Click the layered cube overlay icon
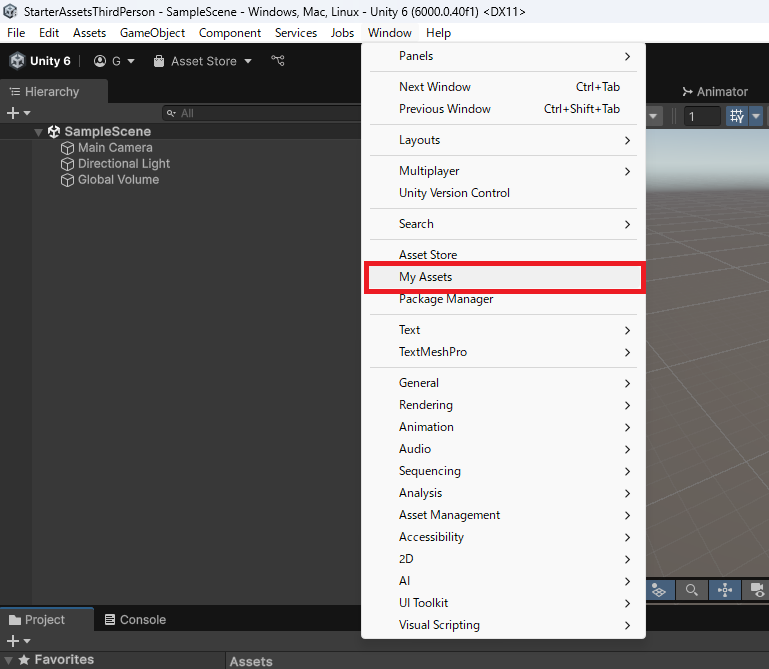Viewport: 769px width, 669px height. coord(659,590)
